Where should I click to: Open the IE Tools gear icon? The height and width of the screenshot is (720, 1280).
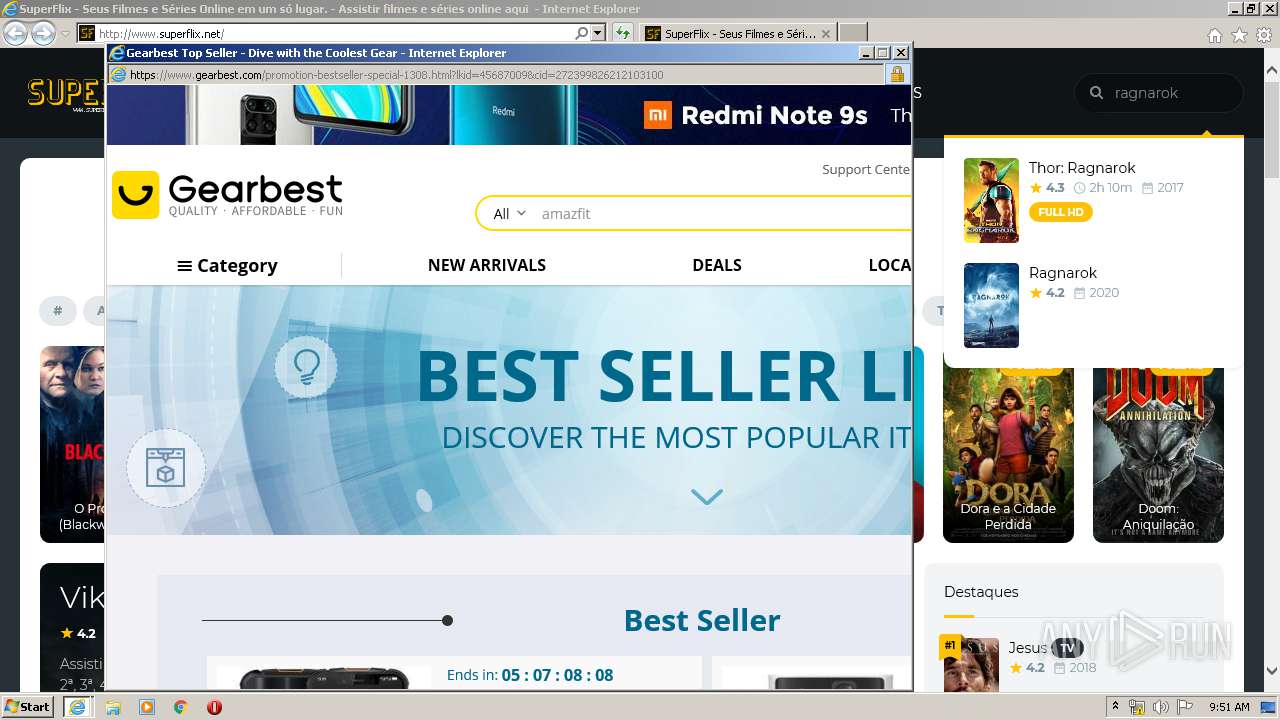point(1264,35)
